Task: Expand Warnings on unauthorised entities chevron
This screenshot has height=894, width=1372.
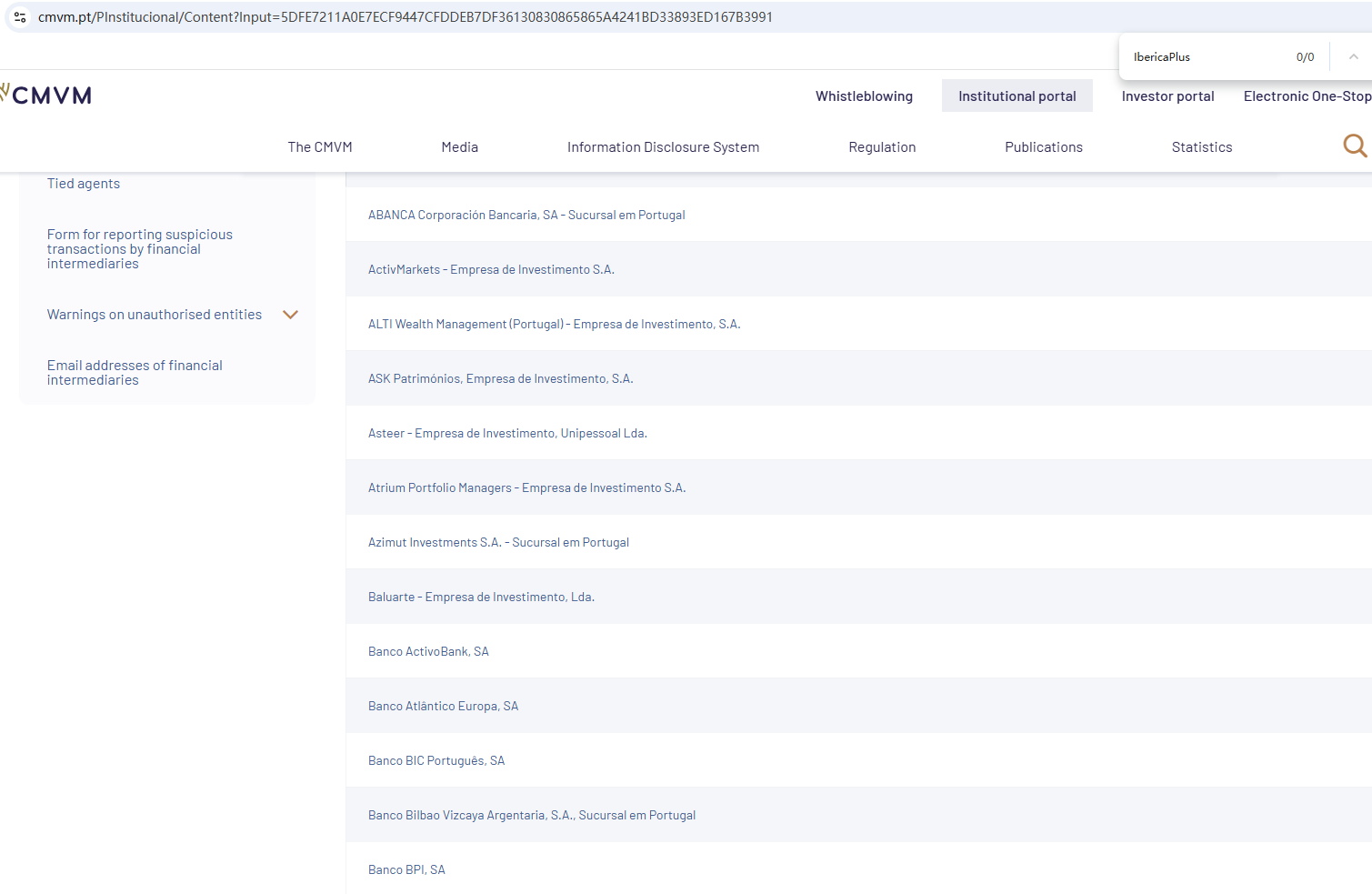Action: coord(291,315)
